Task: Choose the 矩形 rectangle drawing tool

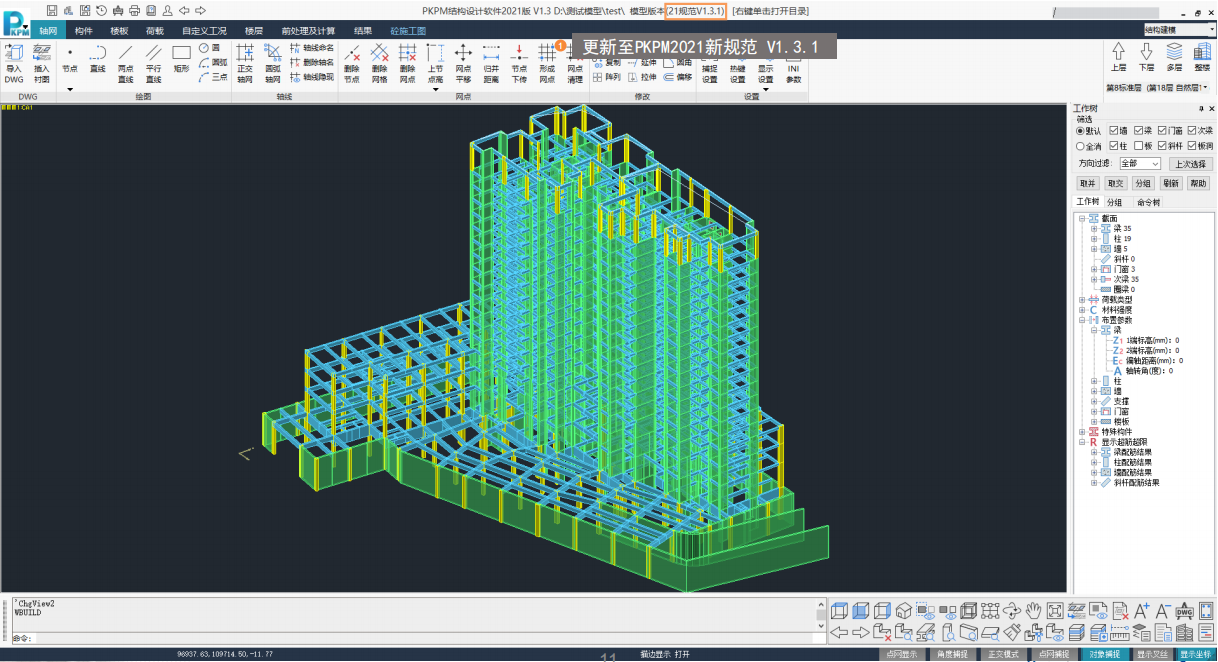Action: pyautogui.click(x=181, y=60)
